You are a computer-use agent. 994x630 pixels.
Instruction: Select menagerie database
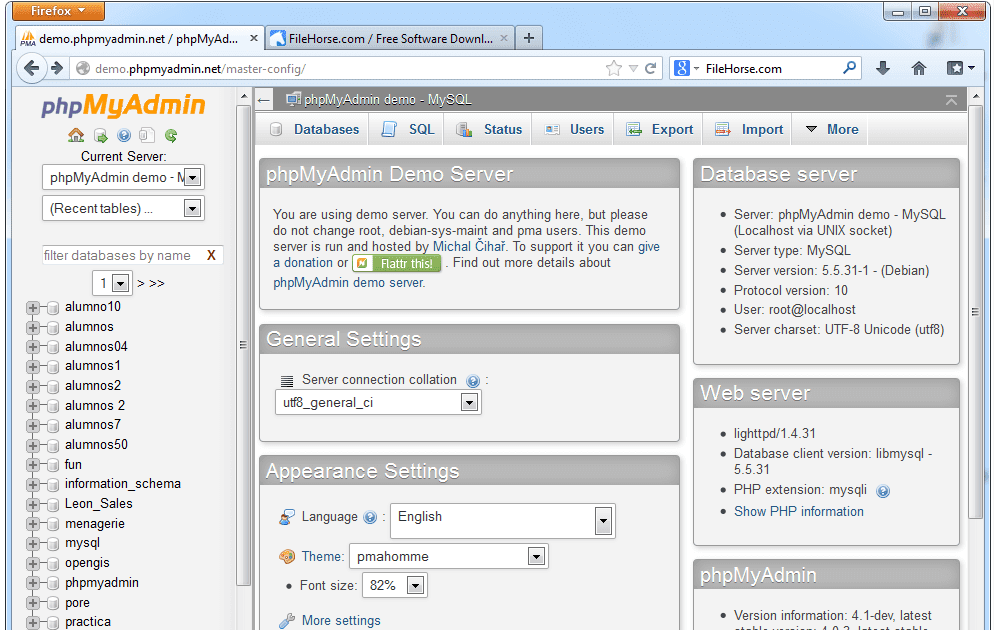(x=94, y=524)
